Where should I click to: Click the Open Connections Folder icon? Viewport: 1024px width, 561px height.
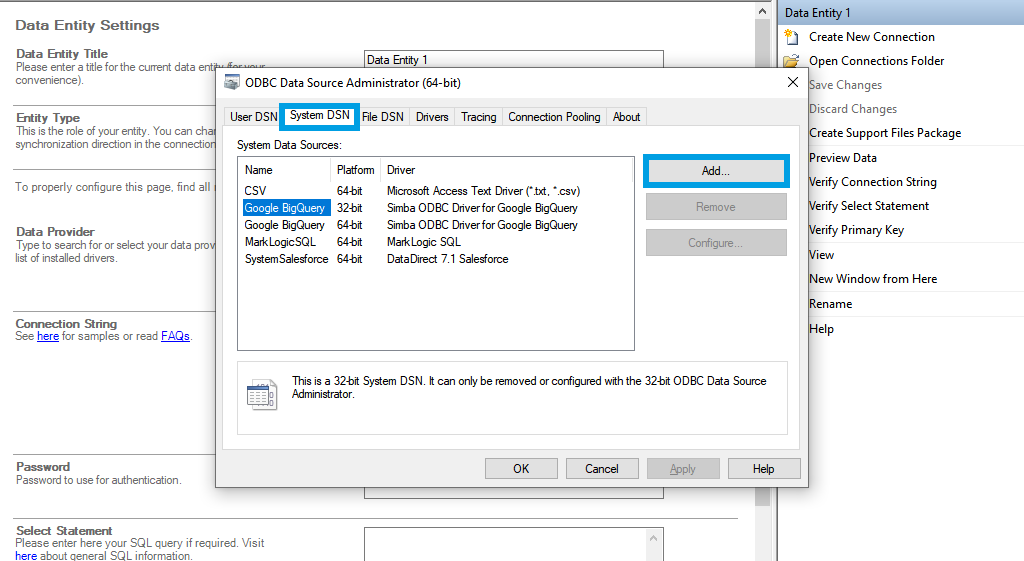click(791, 61)
